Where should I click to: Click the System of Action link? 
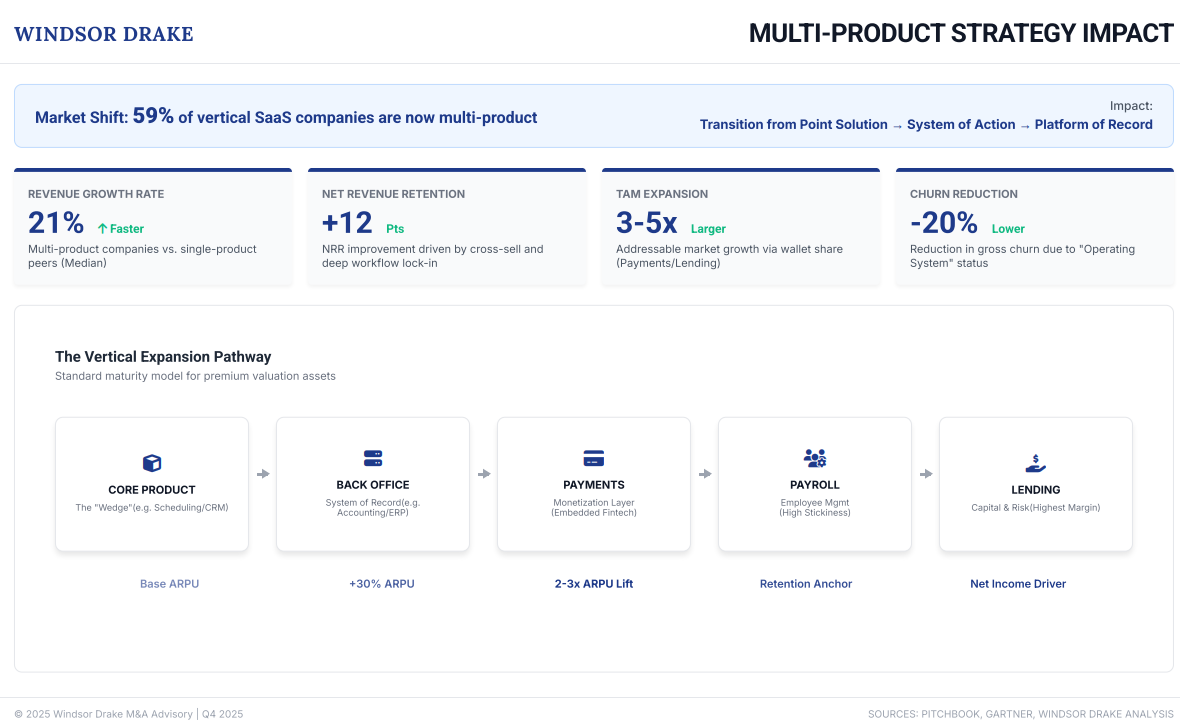tap(961, 124)
